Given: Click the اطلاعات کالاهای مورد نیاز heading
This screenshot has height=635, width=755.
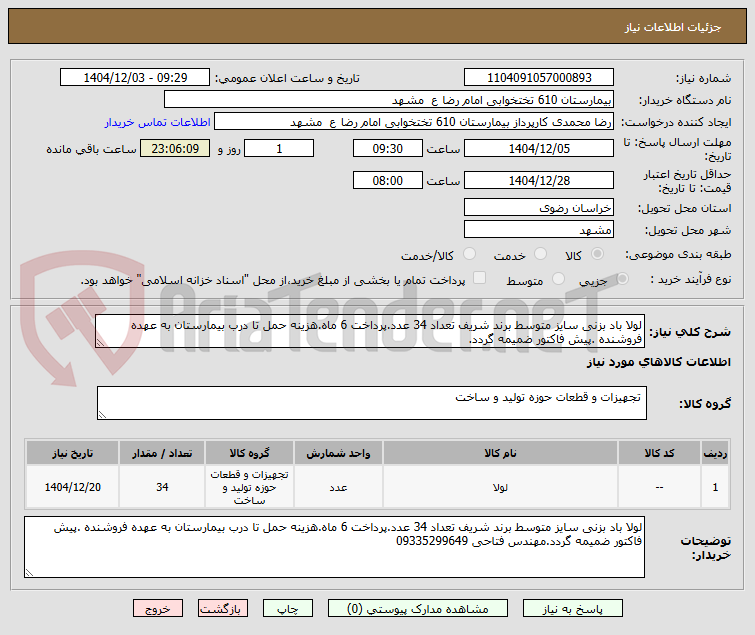Looking at the screenshot, I should [659, 362].
